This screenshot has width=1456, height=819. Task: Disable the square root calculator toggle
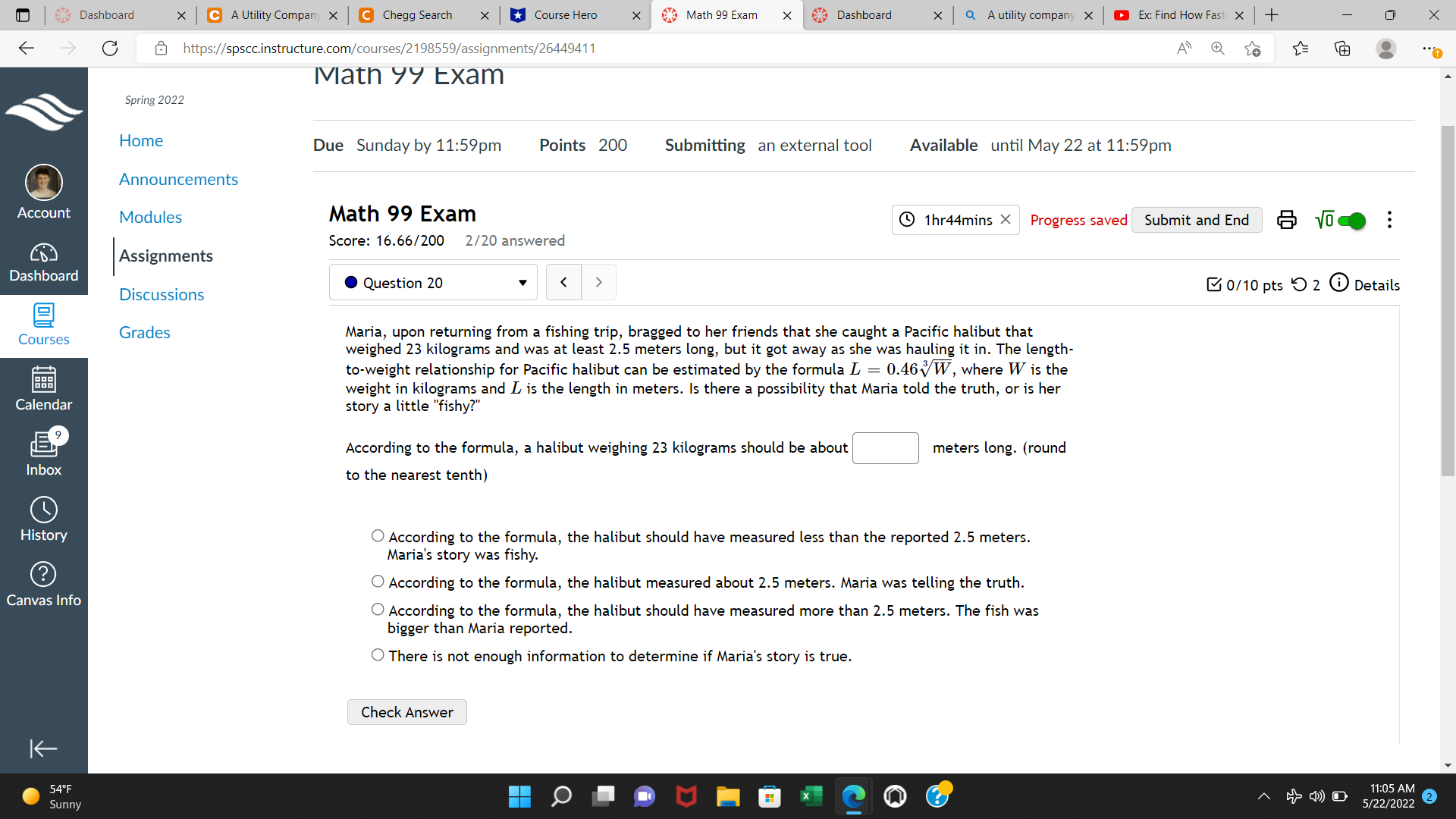1351,220
